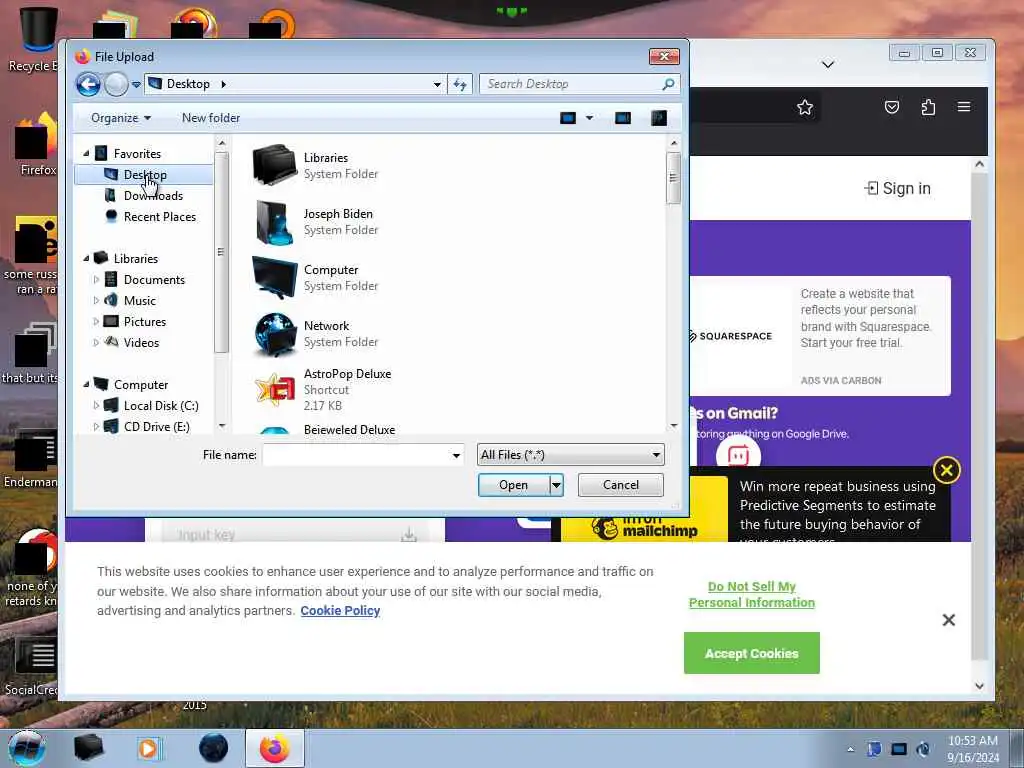The height and width of the screenshot is (768, 1024).
Task: Click the browser page scroll down arrow
Action: [x=979, y=686]
